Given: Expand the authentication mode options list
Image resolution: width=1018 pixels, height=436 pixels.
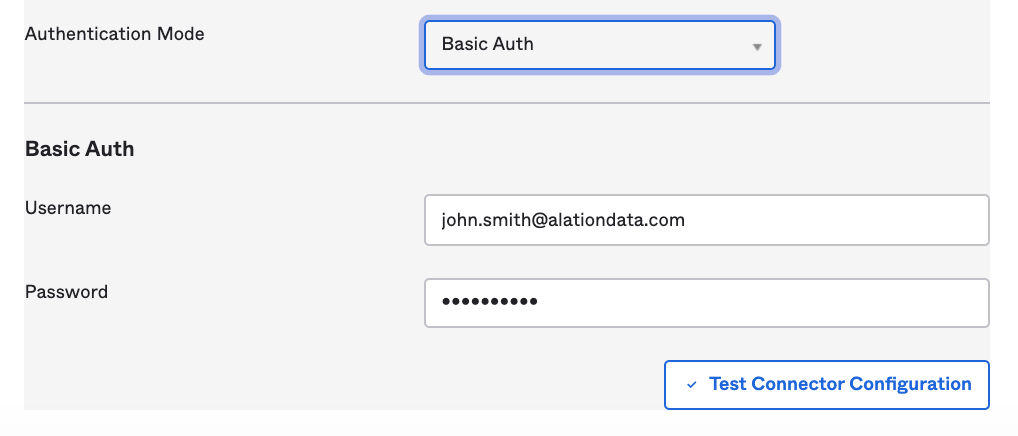Looking at the screenshot, I should tap(599, 45).
